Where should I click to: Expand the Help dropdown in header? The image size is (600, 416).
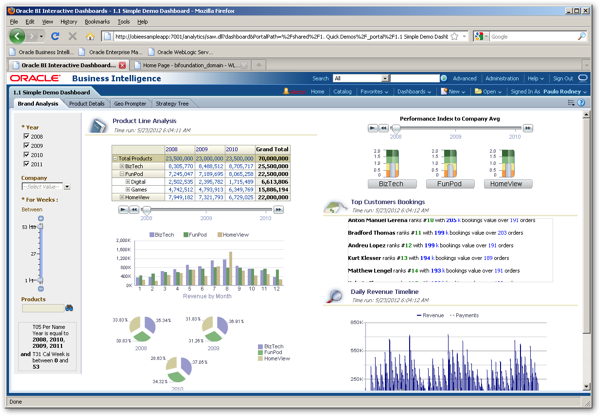click(535, 78)
